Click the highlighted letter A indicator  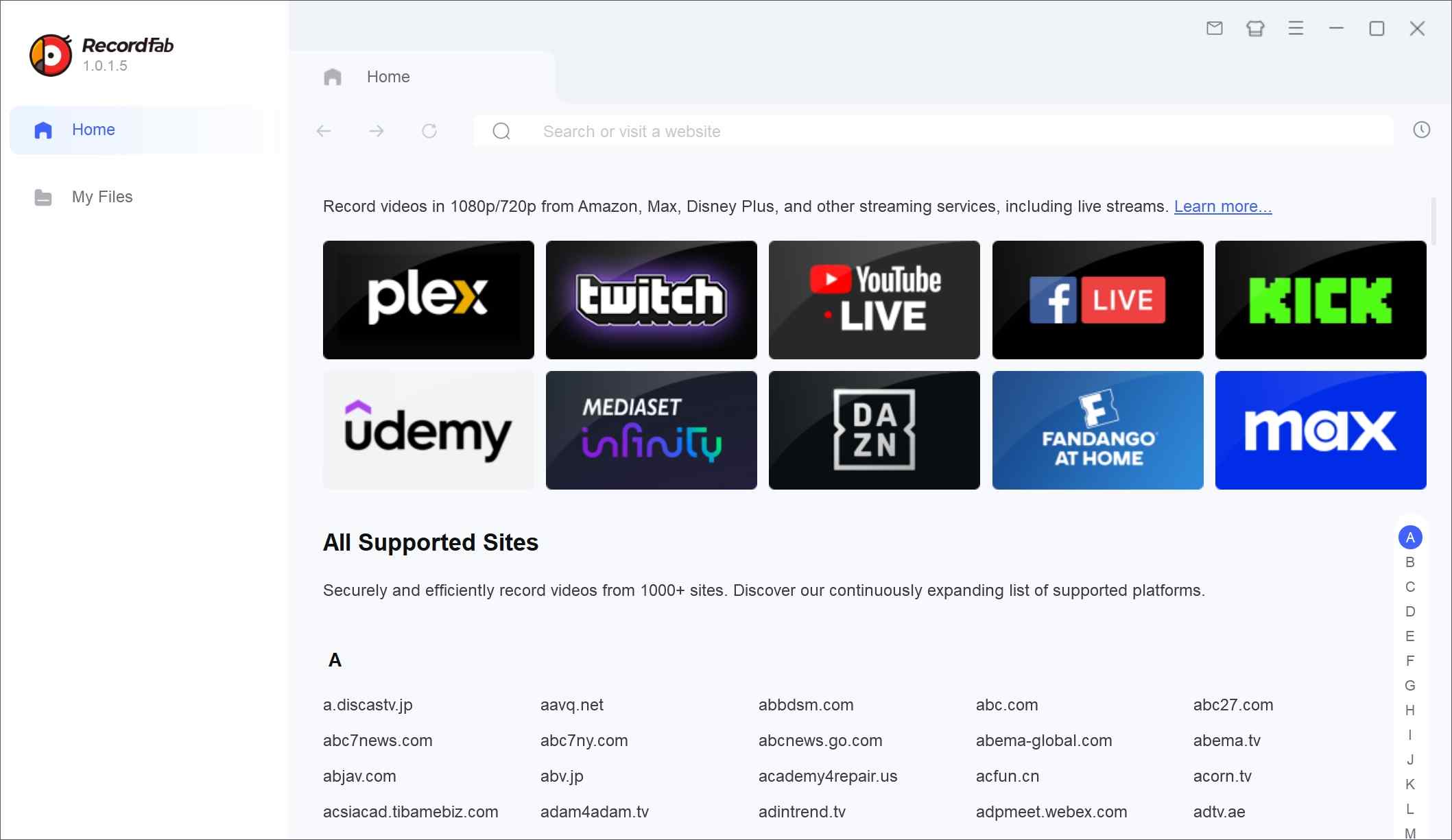(x=1411, y=537)
